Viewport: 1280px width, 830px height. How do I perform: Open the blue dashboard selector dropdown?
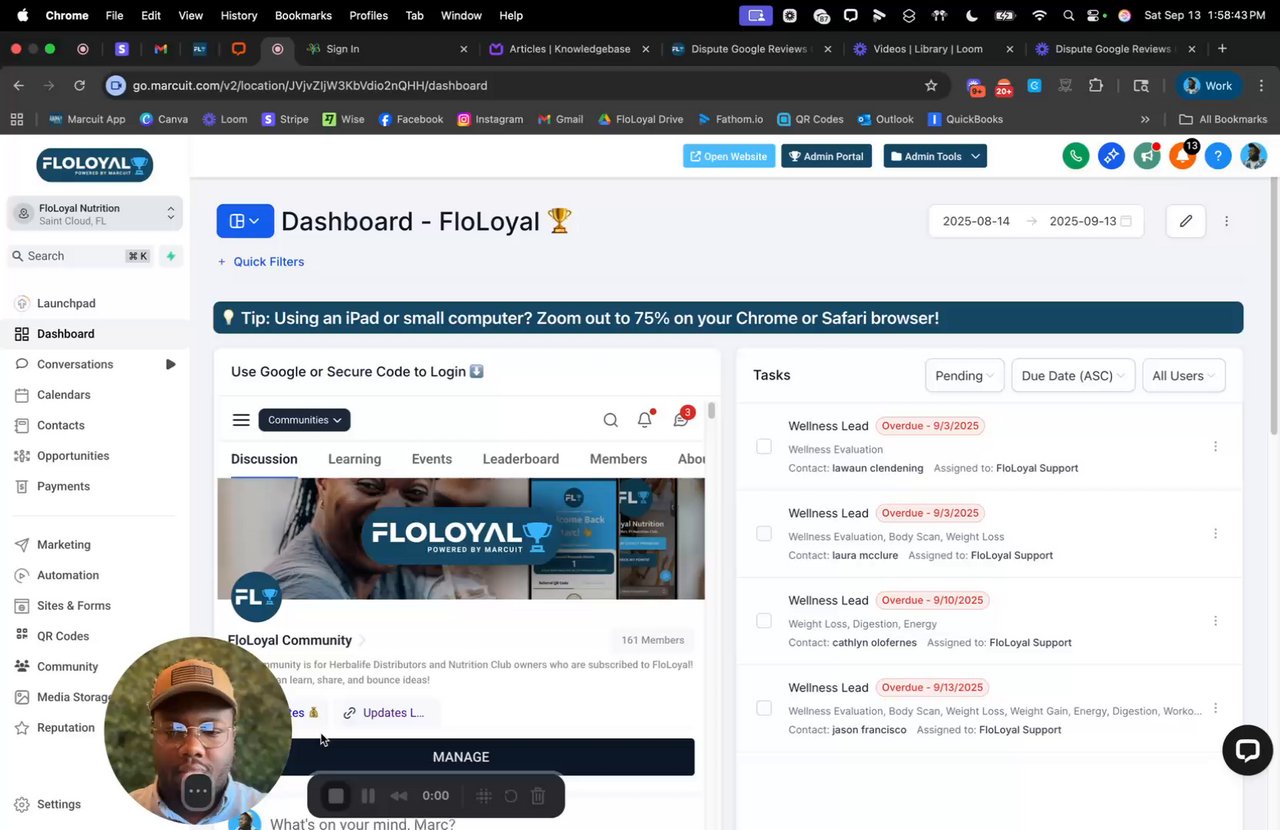[x=245, y=221]
